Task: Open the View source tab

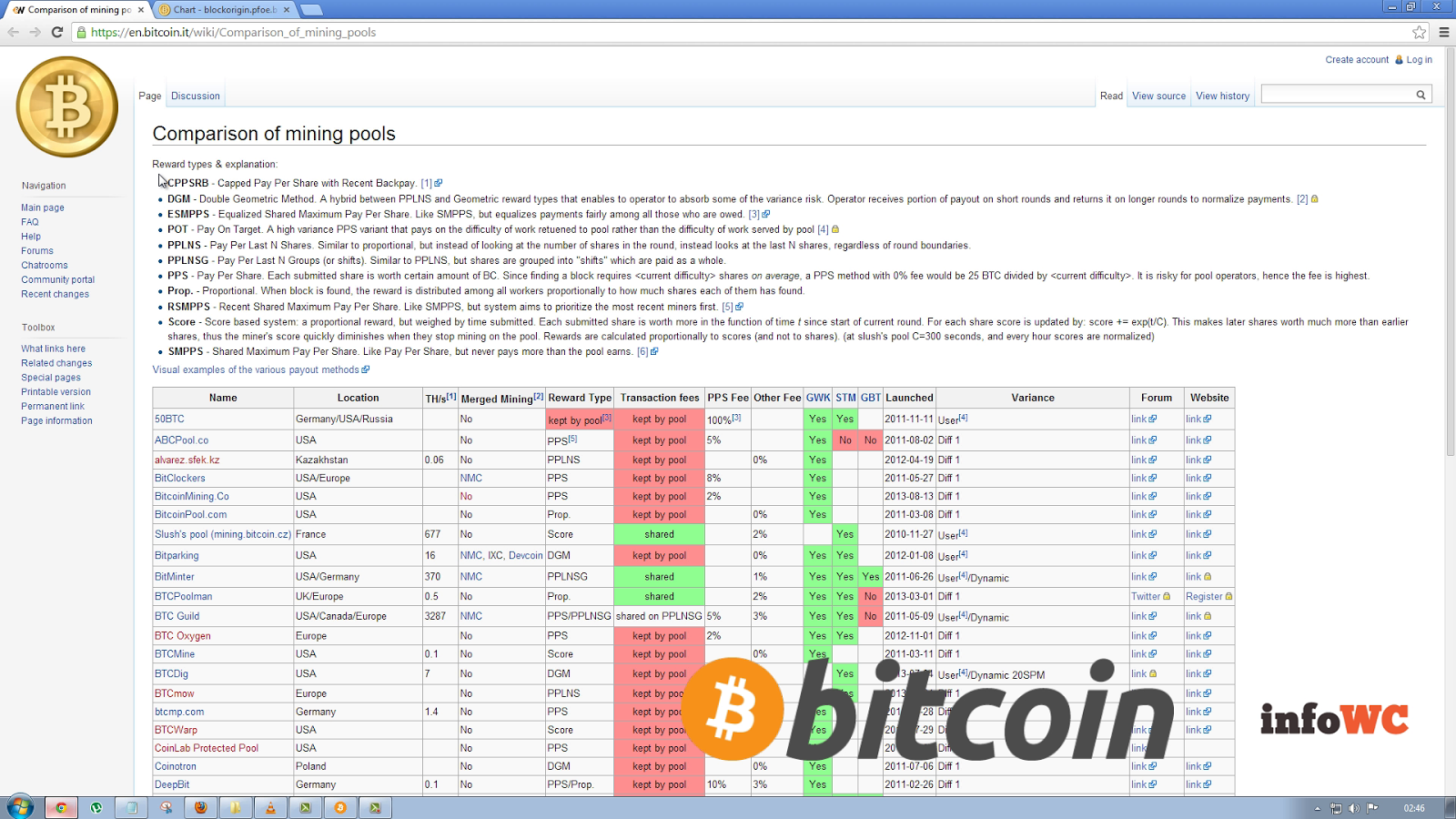Action: pos(1158,96)
